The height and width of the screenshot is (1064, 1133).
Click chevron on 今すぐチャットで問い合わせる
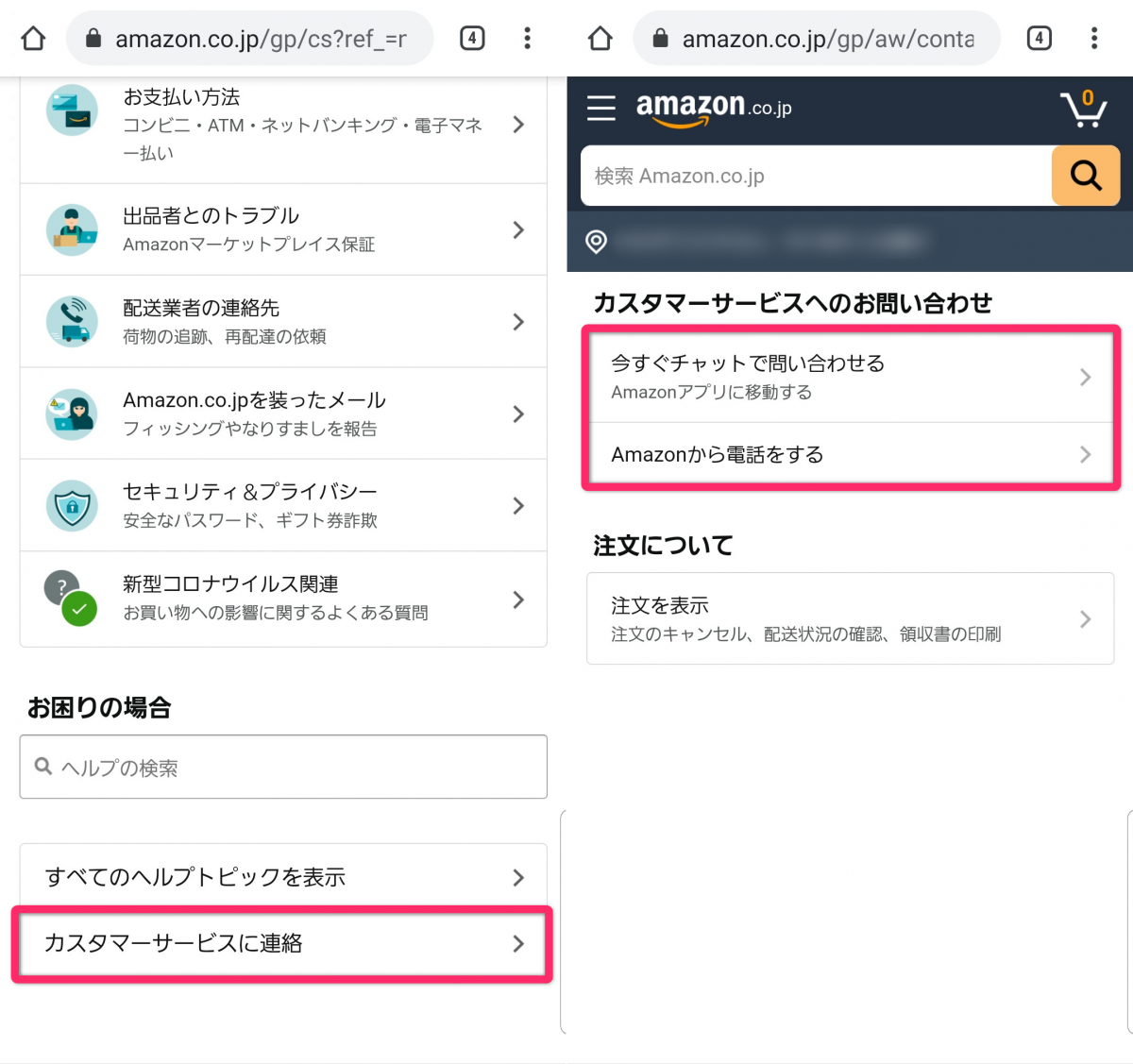coord(1086,377)
